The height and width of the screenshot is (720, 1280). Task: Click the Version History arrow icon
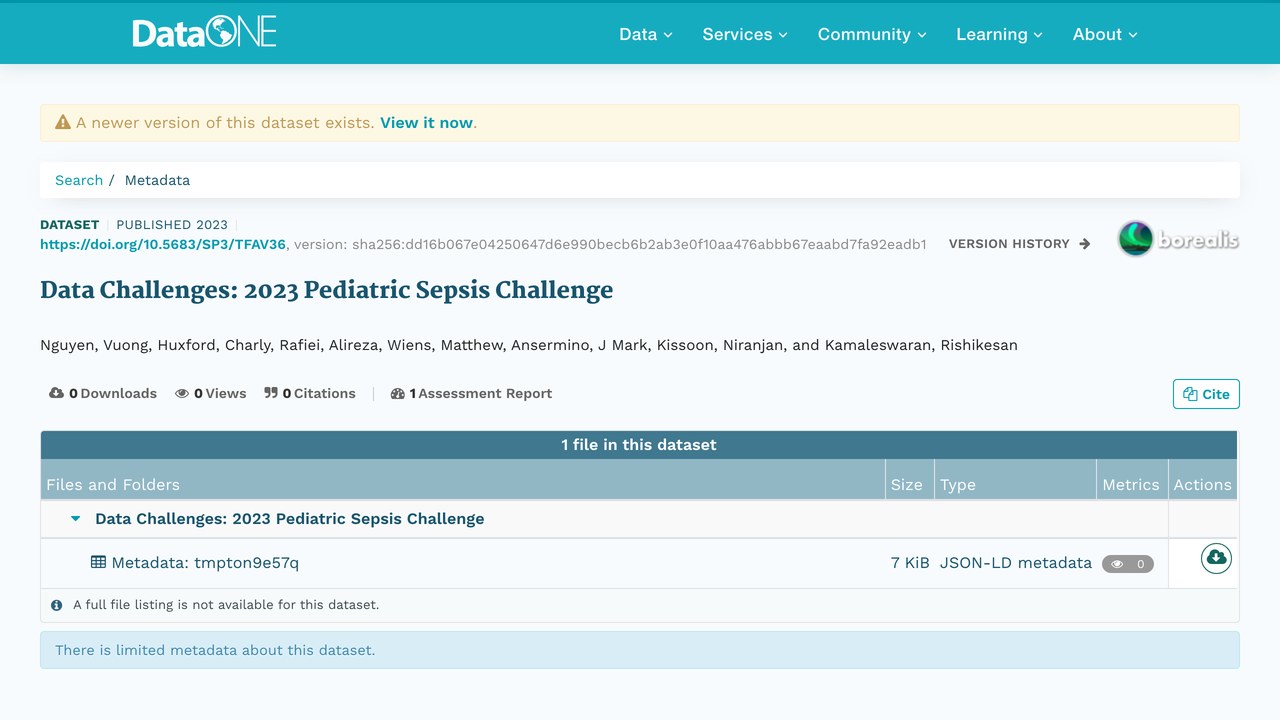click(x=1084, y=243)
